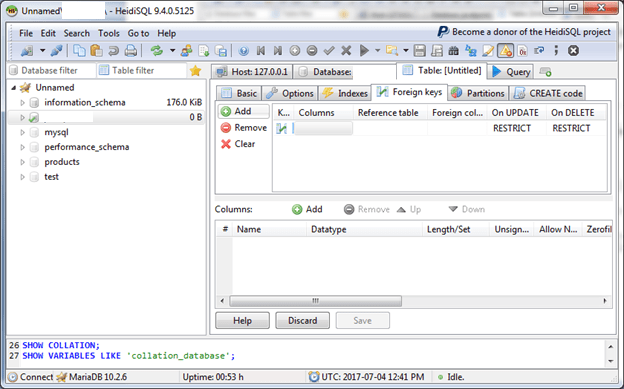
Task: Click the Replace text icon
Action: pos(471,51)
